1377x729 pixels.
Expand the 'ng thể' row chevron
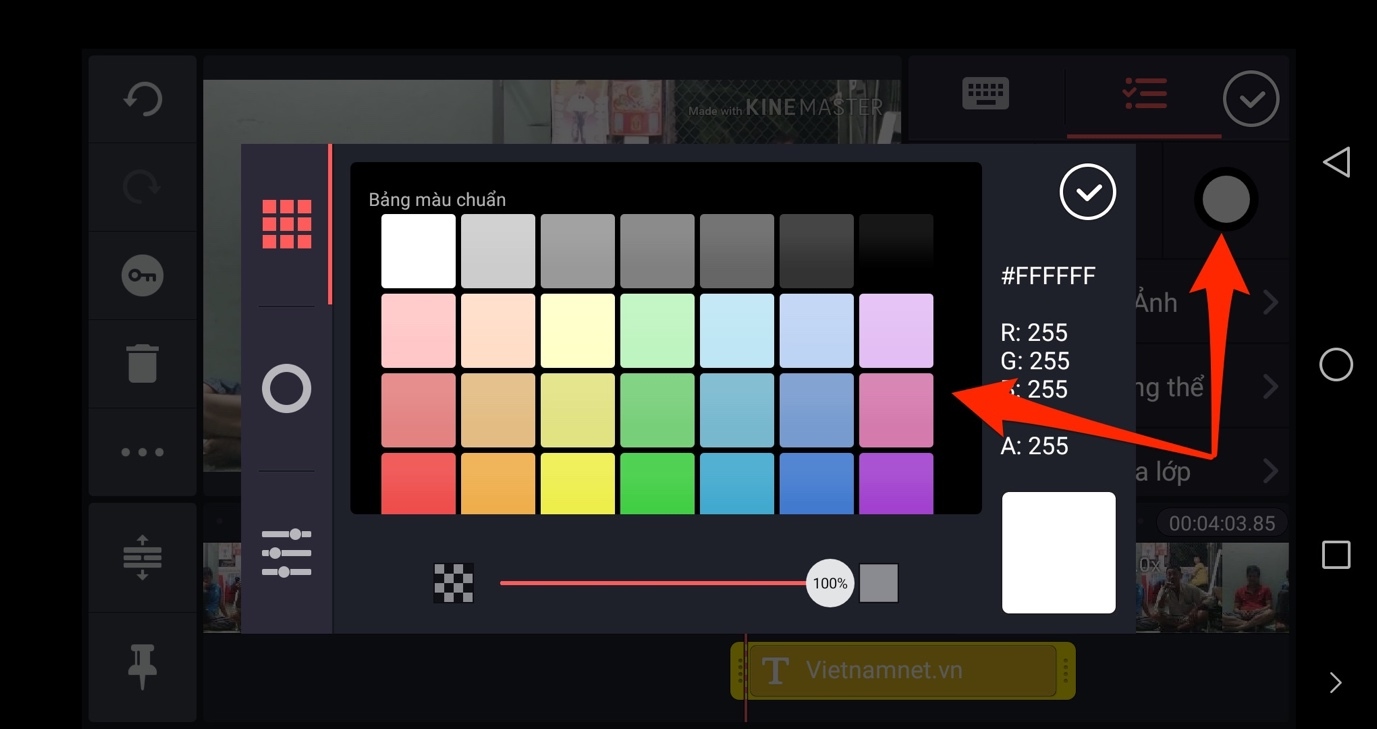pos(1270,386)
